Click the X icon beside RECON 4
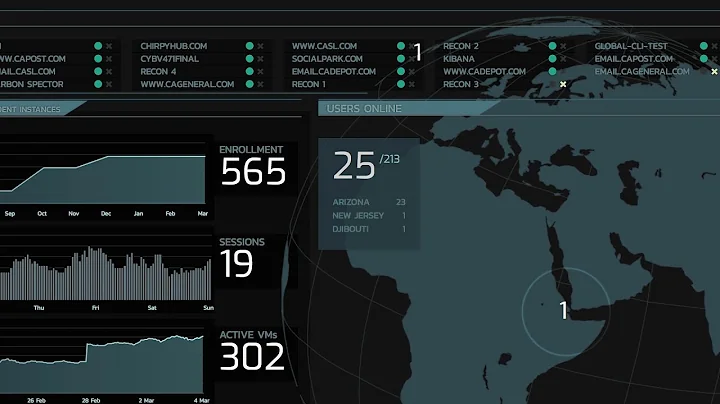The width and height of the screenshot is (720, 404). [260, 72]
